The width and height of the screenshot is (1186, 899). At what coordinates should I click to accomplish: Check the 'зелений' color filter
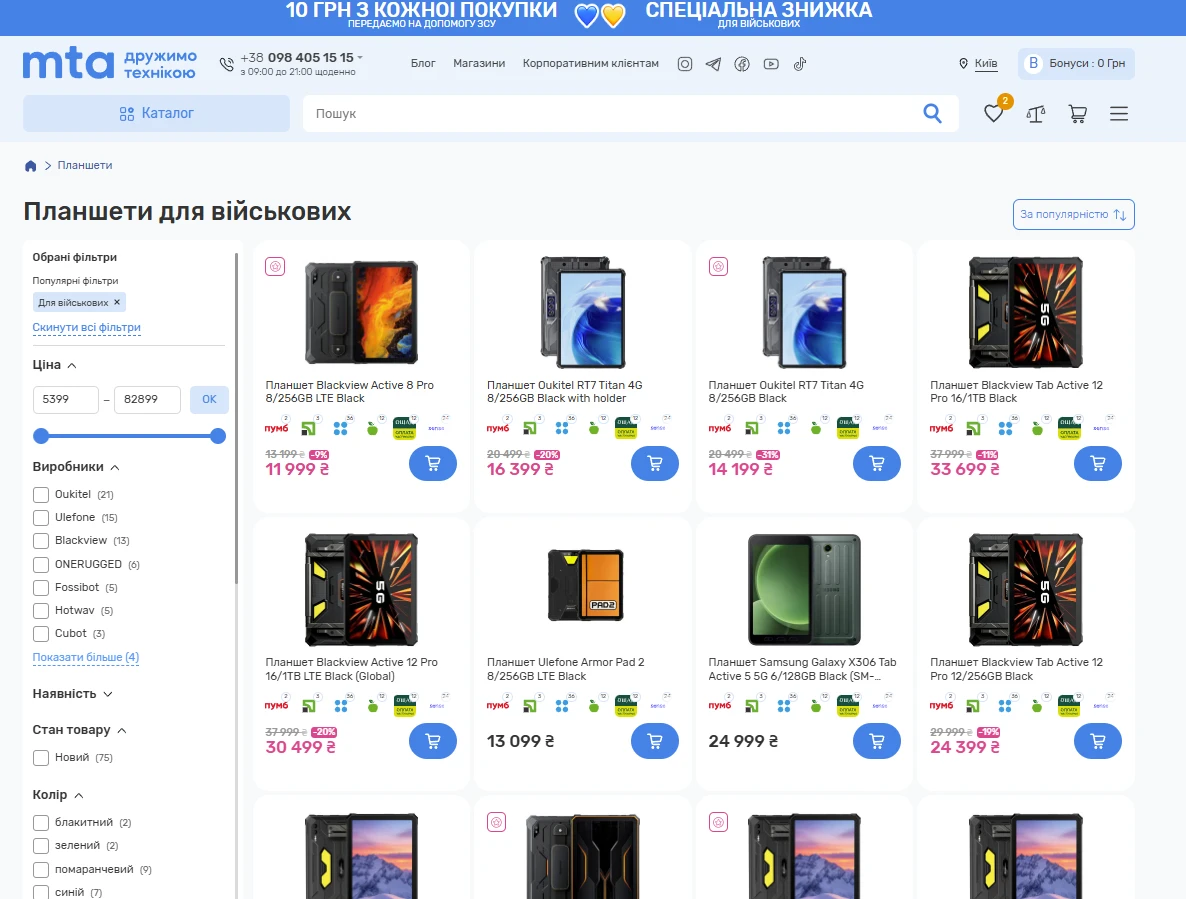click(x=41, y=846)
